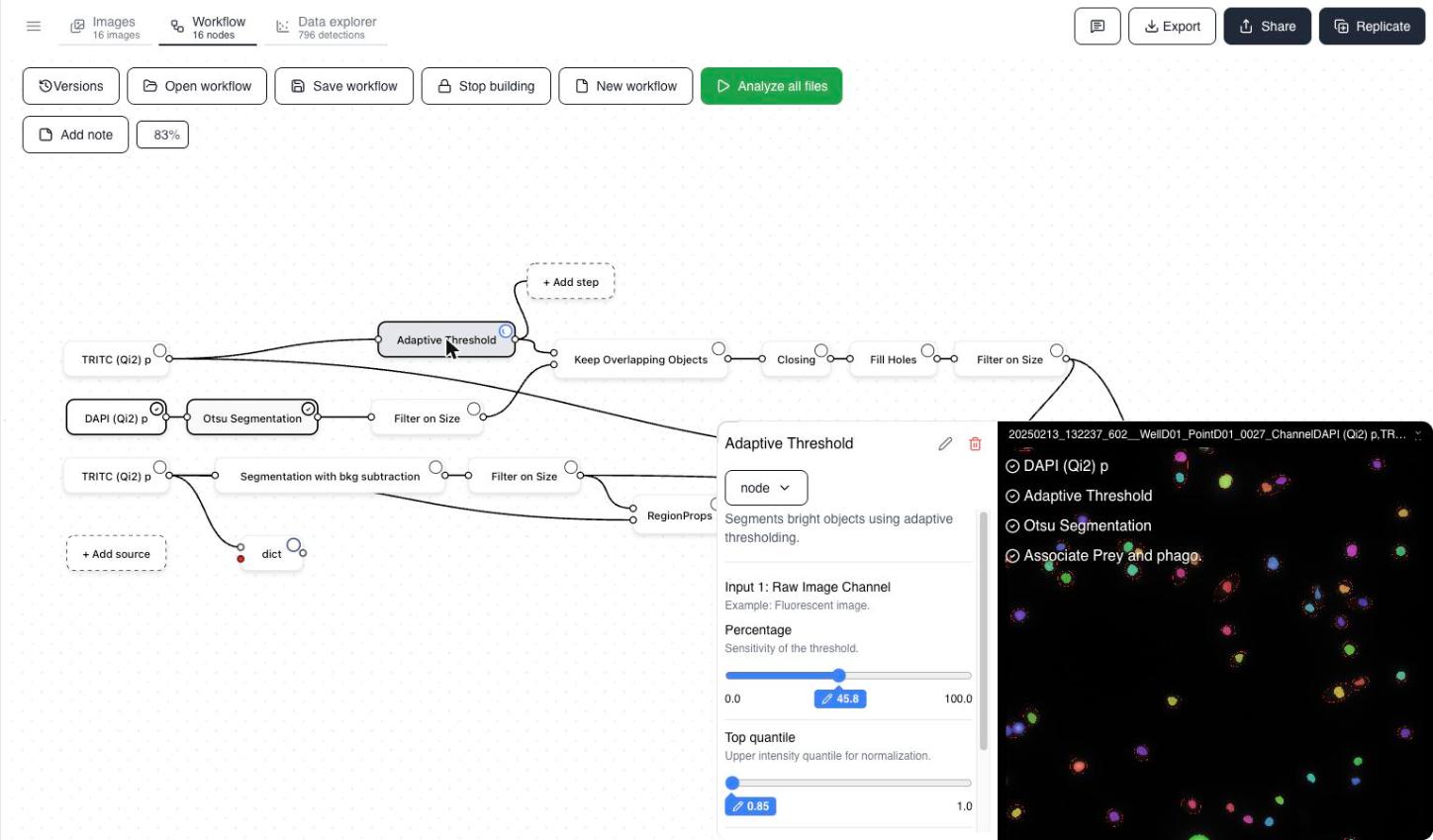
Task: Select Filter on Size node after Otsu Segmentation
Action: (x=427, y=419)
